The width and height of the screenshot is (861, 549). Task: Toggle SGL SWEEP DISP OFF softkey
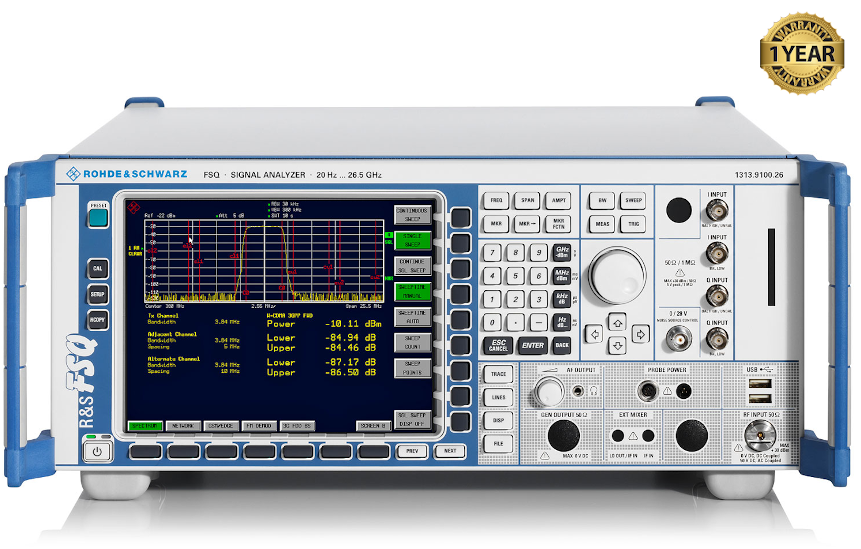pos(412,419)
